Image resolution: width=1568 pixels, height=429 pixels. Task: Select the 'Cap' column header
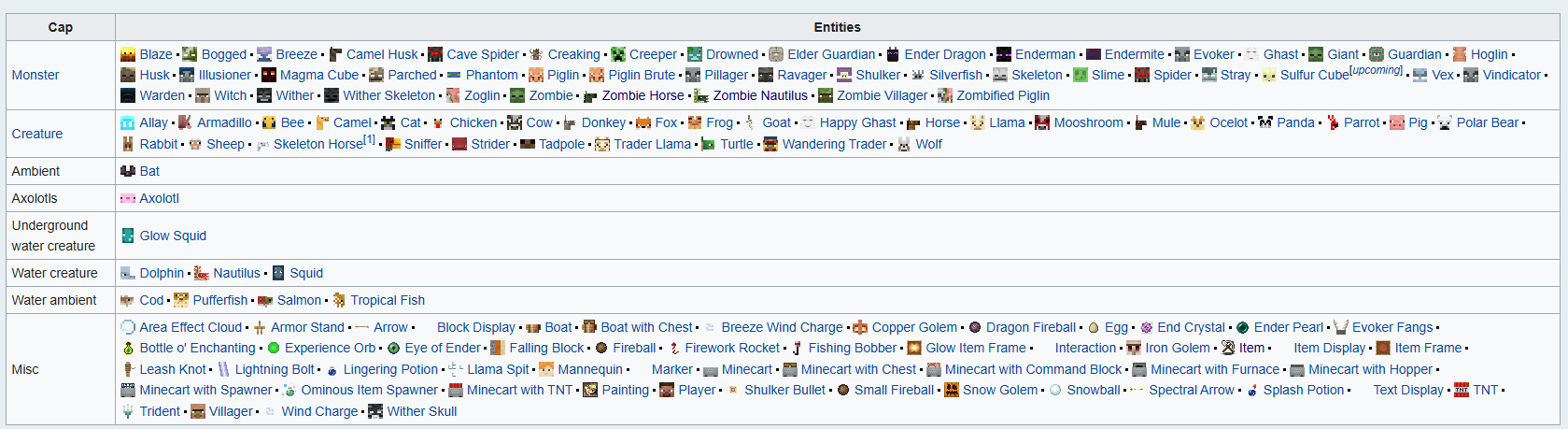(61, 27)
